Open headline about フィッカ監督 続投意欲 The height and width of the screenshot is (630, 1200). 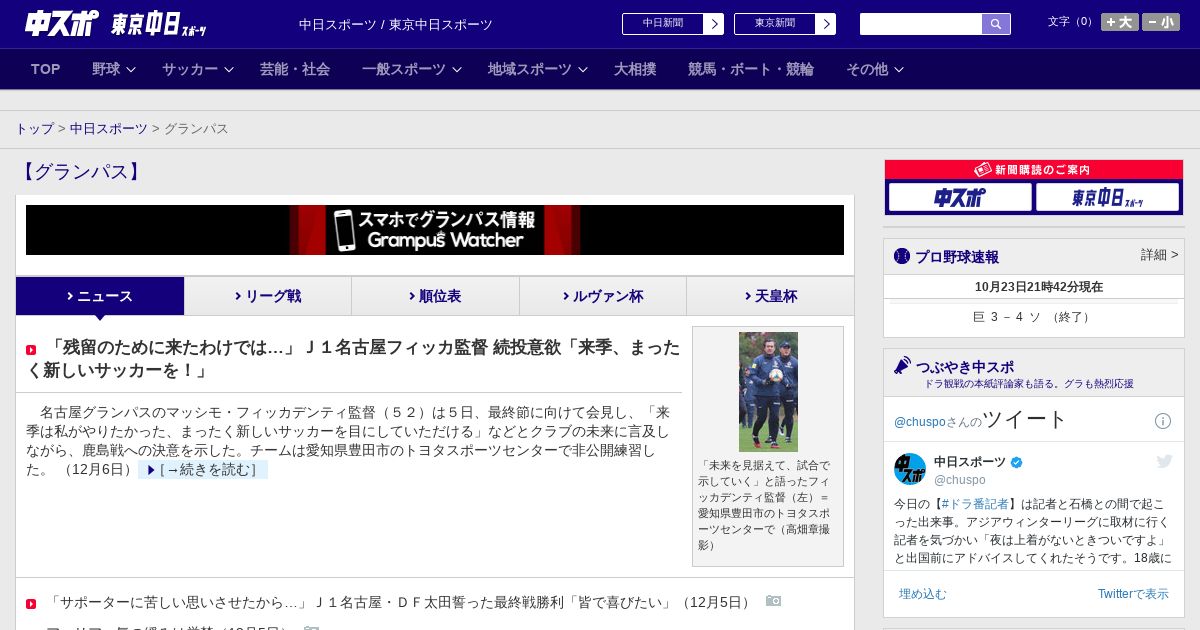353,359
